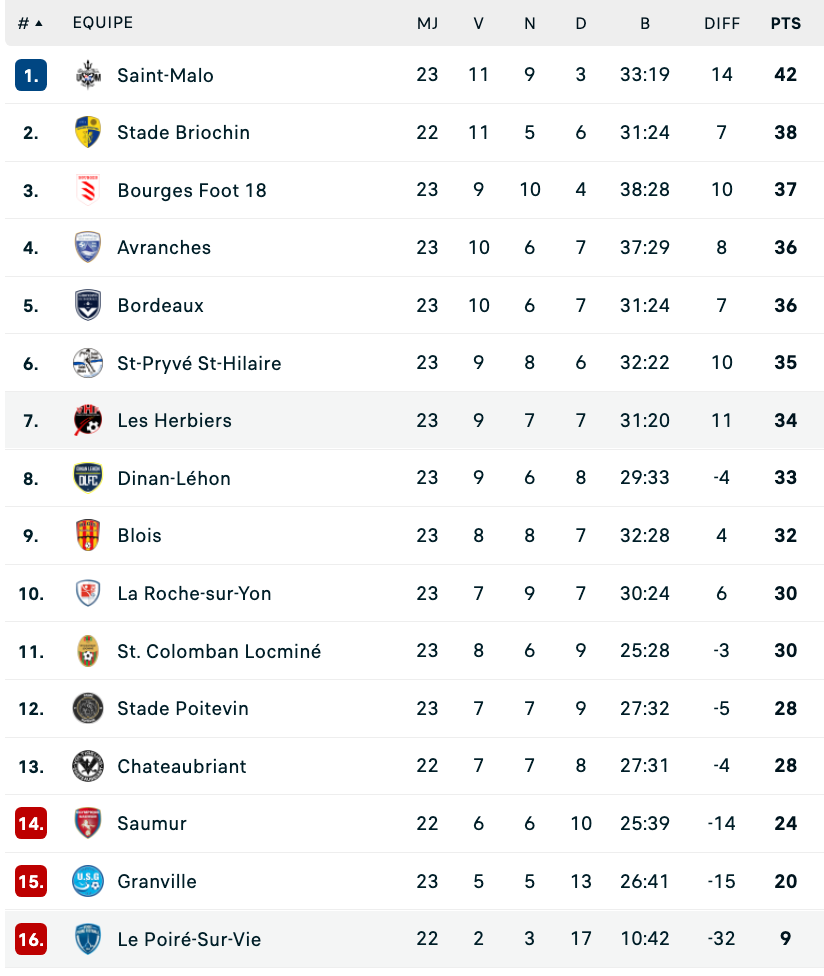Click the Chateaubriant club logo
Image resolution: width=824 pixels, height=976 pixels.
88,766
